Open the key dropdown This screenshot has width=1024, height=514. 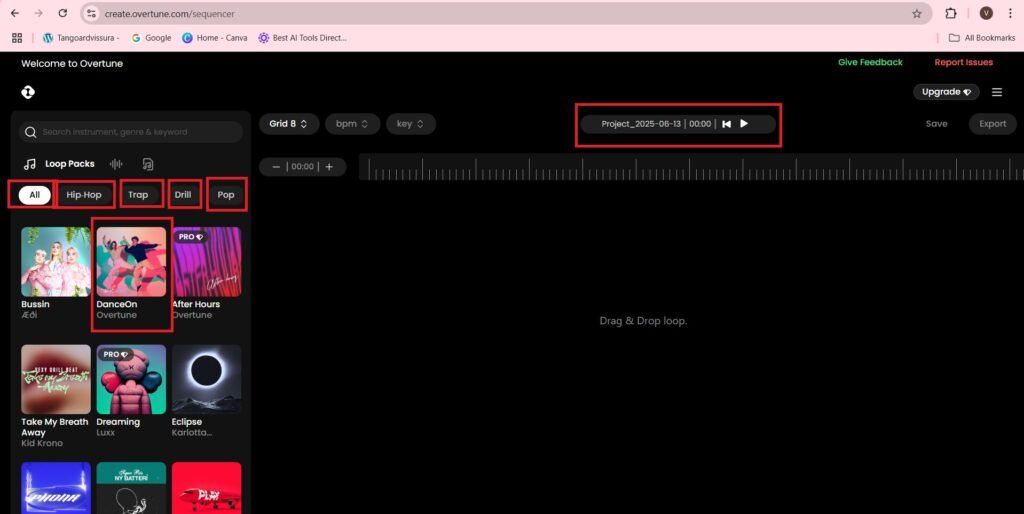pos(410,123)
